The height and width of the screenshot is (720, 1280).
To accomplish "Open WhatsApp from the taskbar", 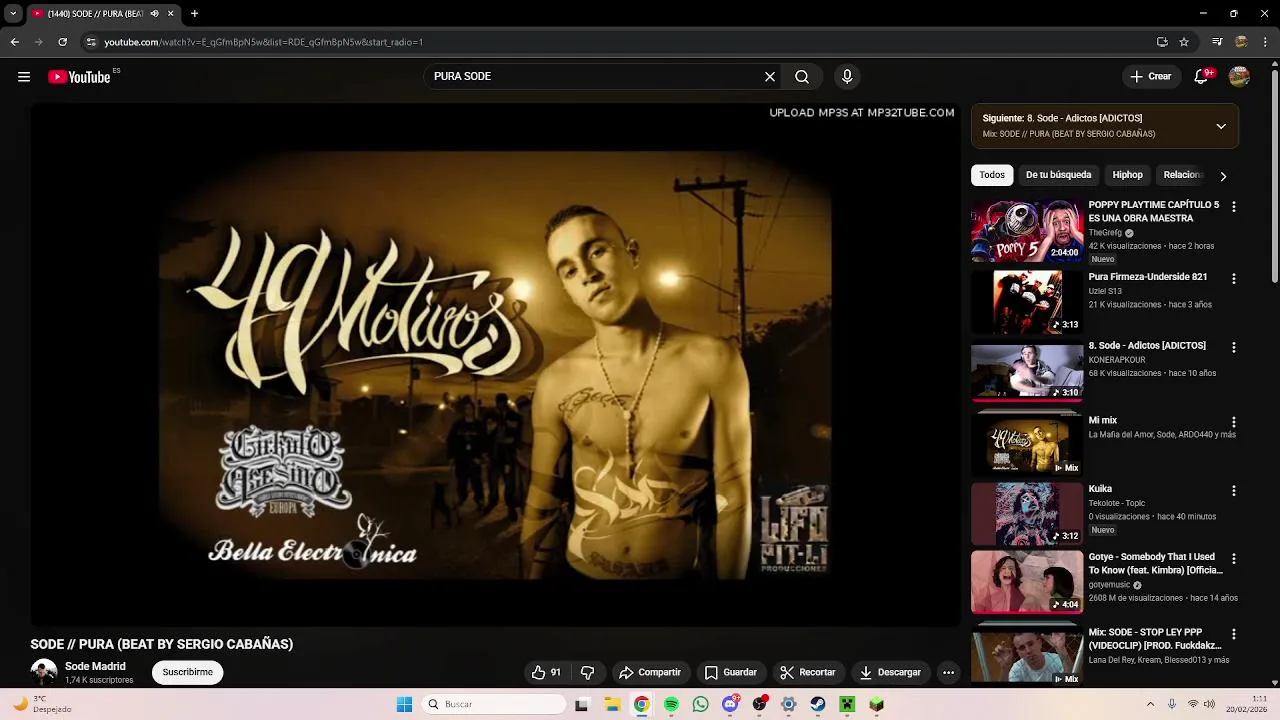I will 700,704.
